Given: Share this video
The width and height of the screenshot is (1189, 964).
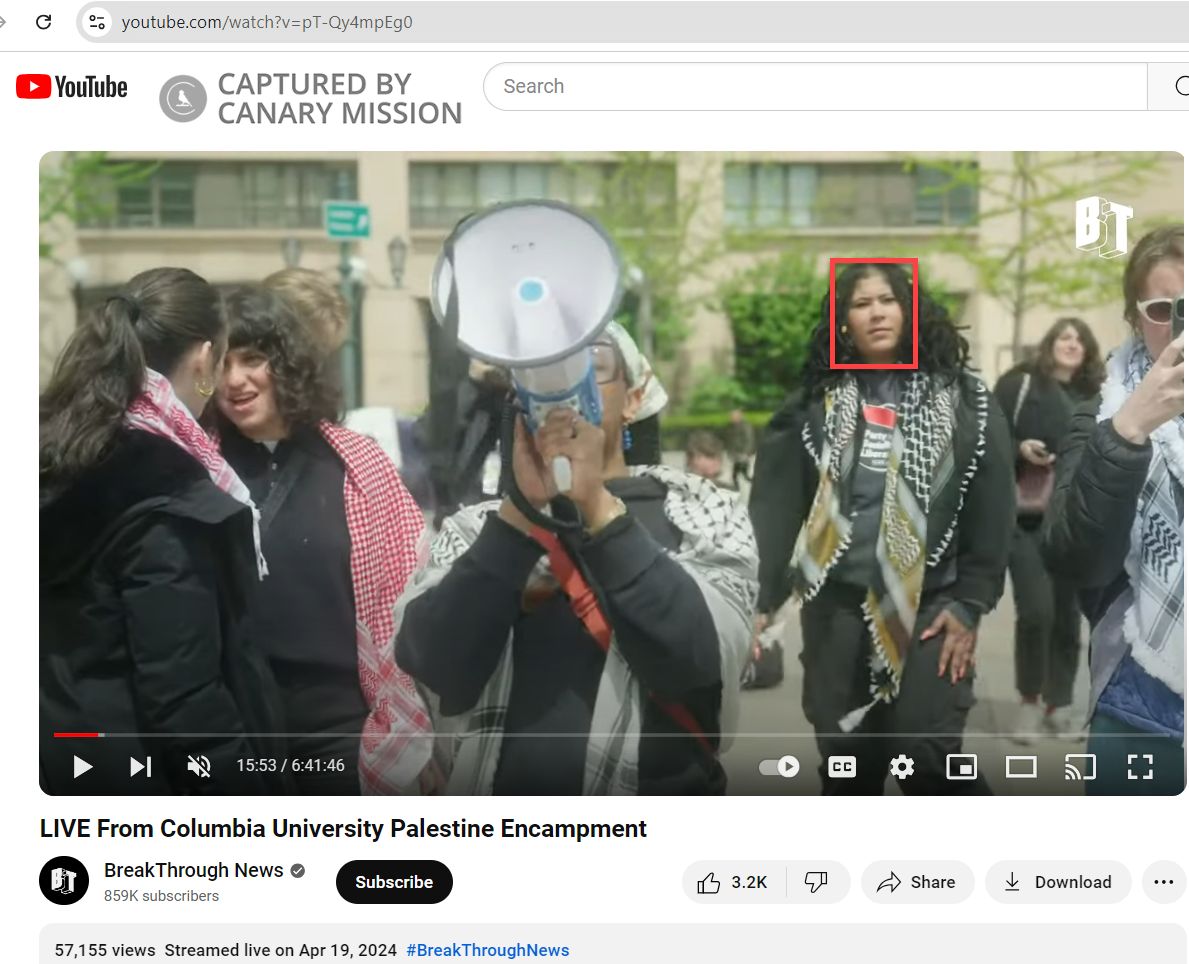Looking at the screenshot, I should (x=916, y=882).
